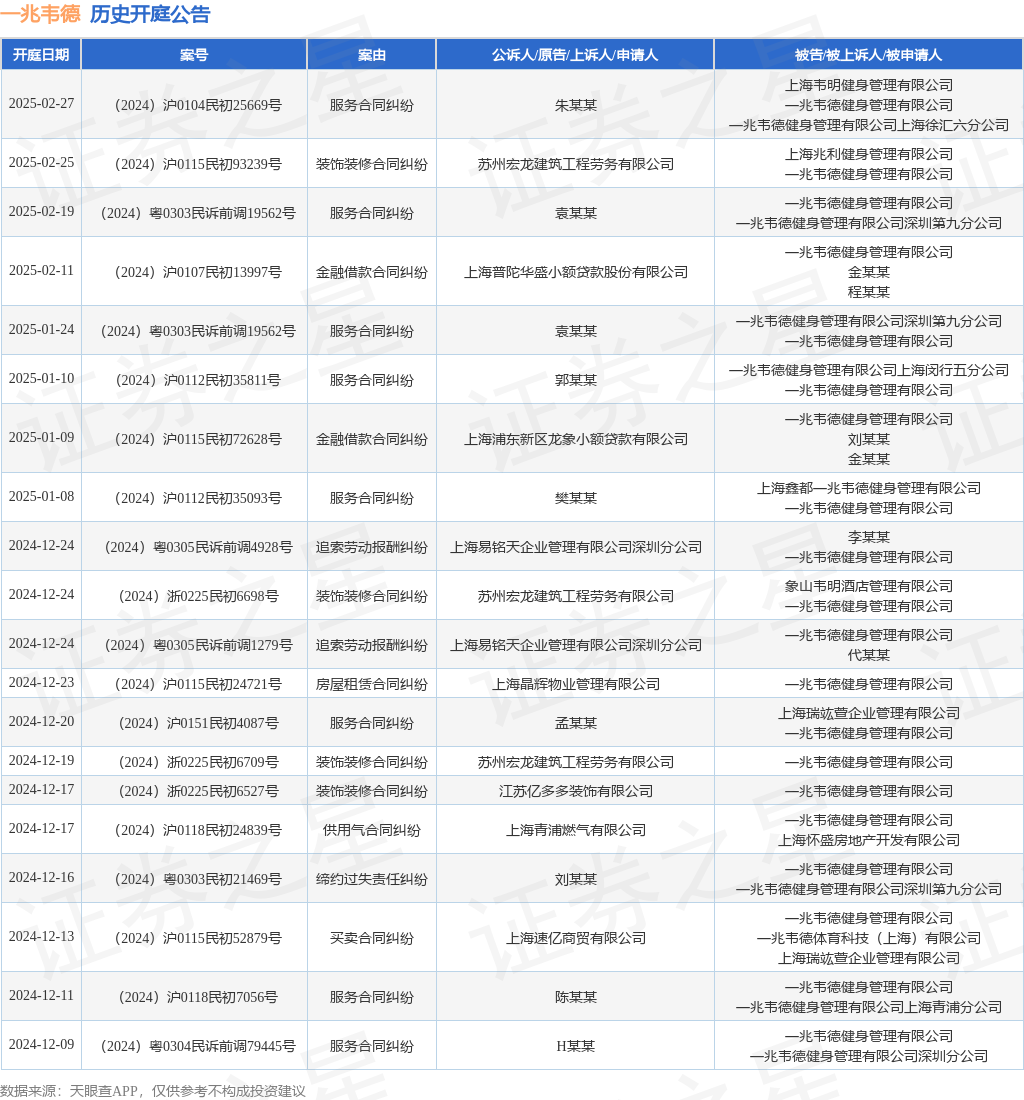Click plaintiff 孟某某
Viewport: 1024px width, 1100px height.
pyautogui.click(x=575, y=723)
